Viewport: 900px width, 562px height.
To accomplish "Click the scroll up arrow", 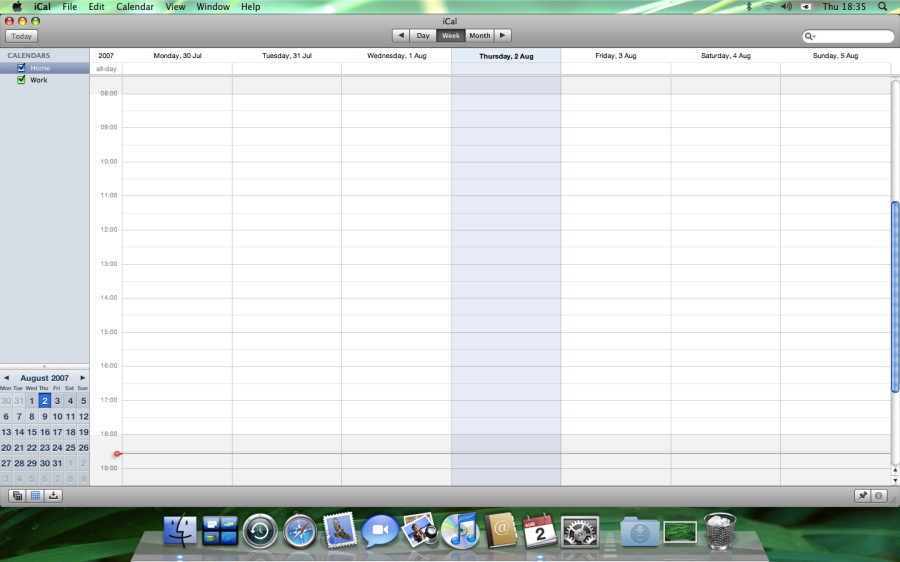I will (895, 470).
